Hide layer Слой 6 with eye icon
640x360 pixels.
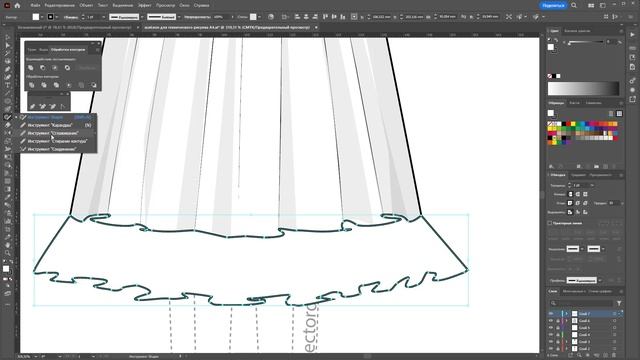(x=551, y=320)
